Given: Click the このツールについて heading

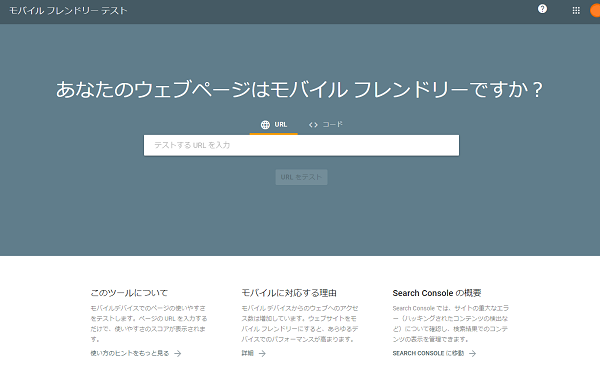Looking at the screenshot, I should tap(129, 293).
